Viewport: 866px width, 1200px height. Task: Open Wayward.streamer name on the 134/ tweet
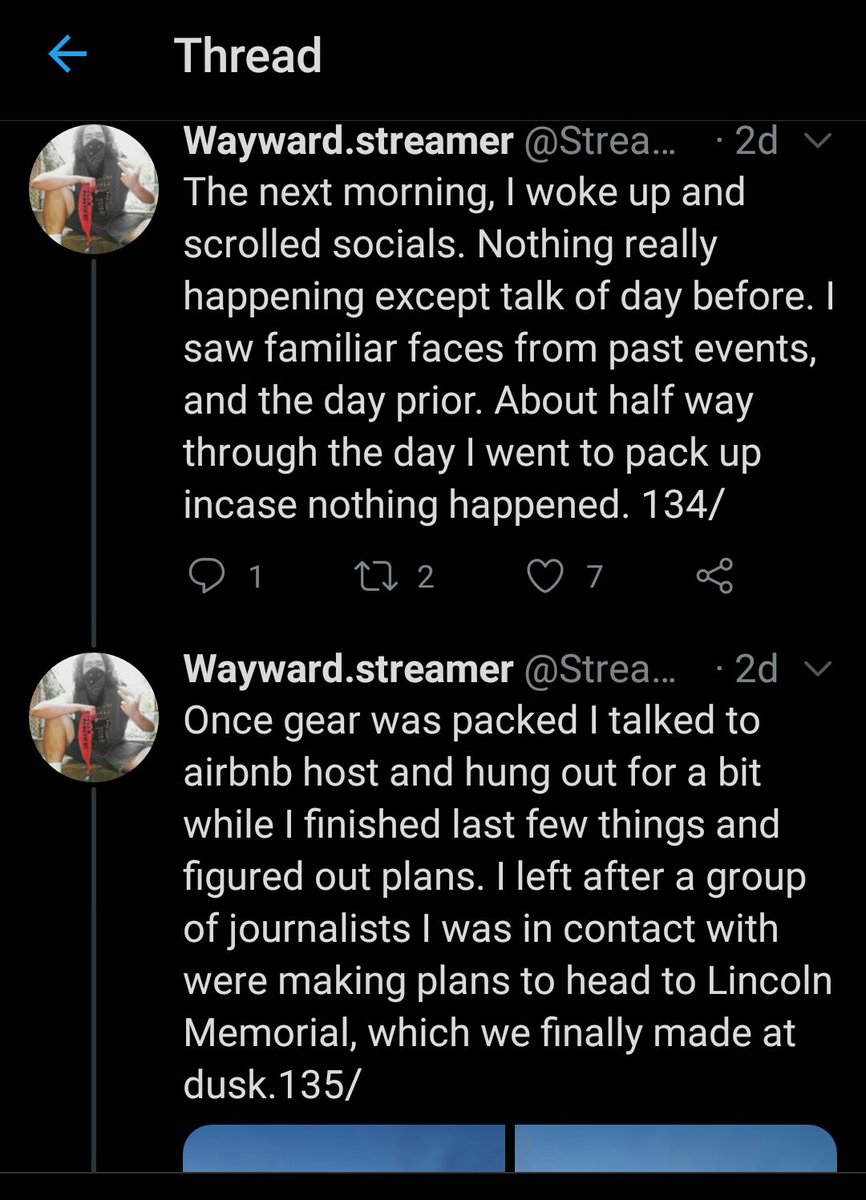(347, 142)
